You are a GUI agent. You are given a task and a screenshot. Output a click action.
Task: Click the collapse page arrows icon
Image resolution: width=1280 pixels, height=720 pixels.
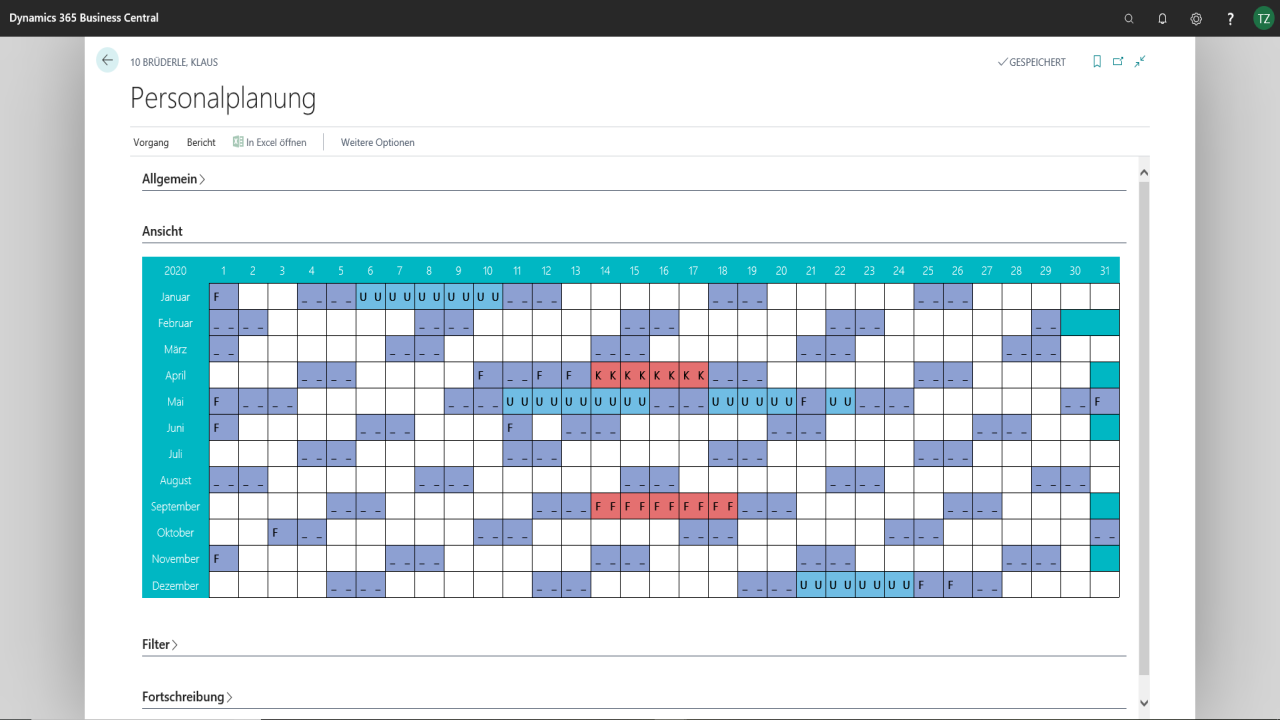(1140, 61)
